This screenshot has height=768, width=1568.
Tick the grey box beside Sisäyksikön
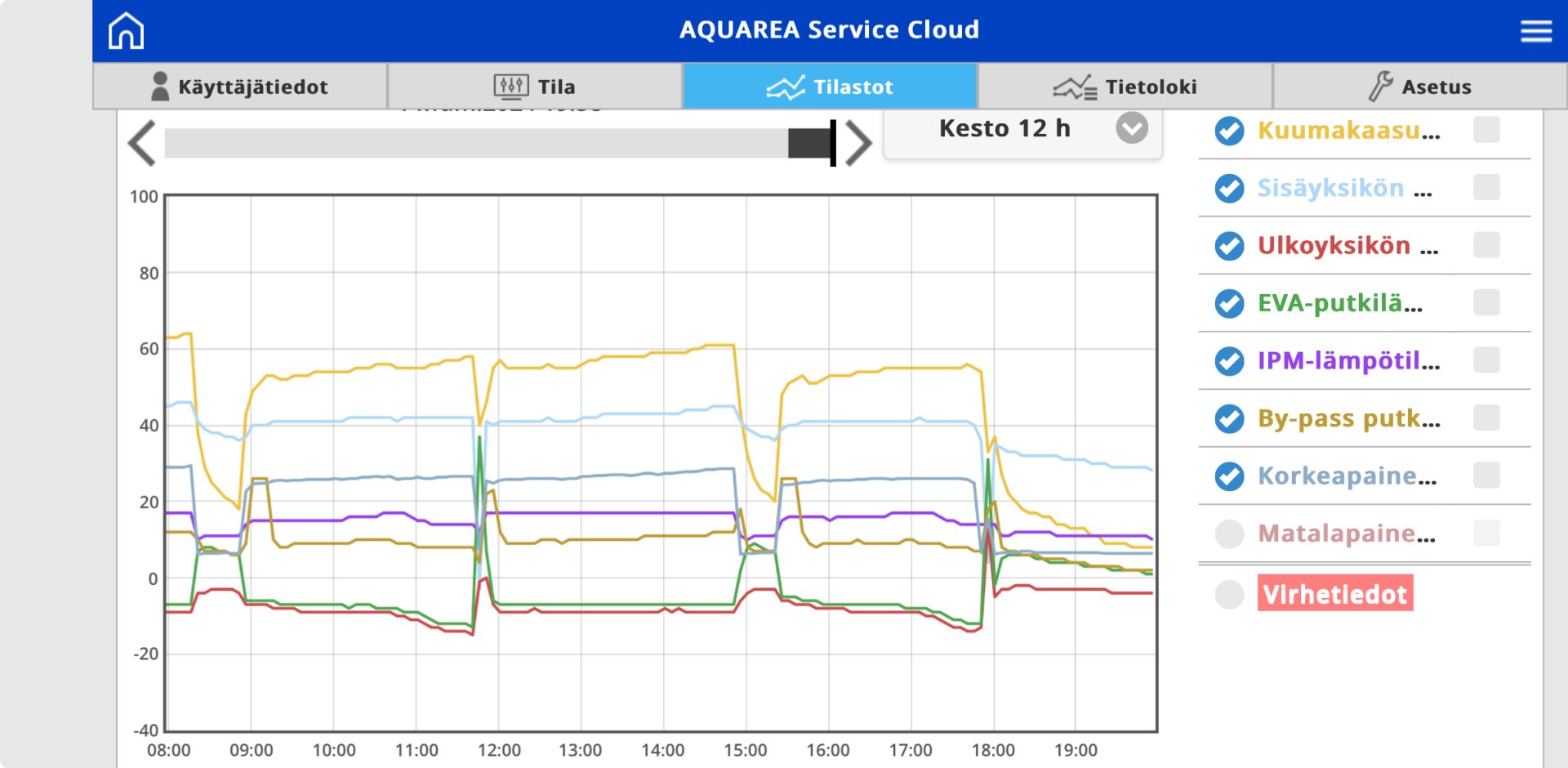[x=1486, y=188]
